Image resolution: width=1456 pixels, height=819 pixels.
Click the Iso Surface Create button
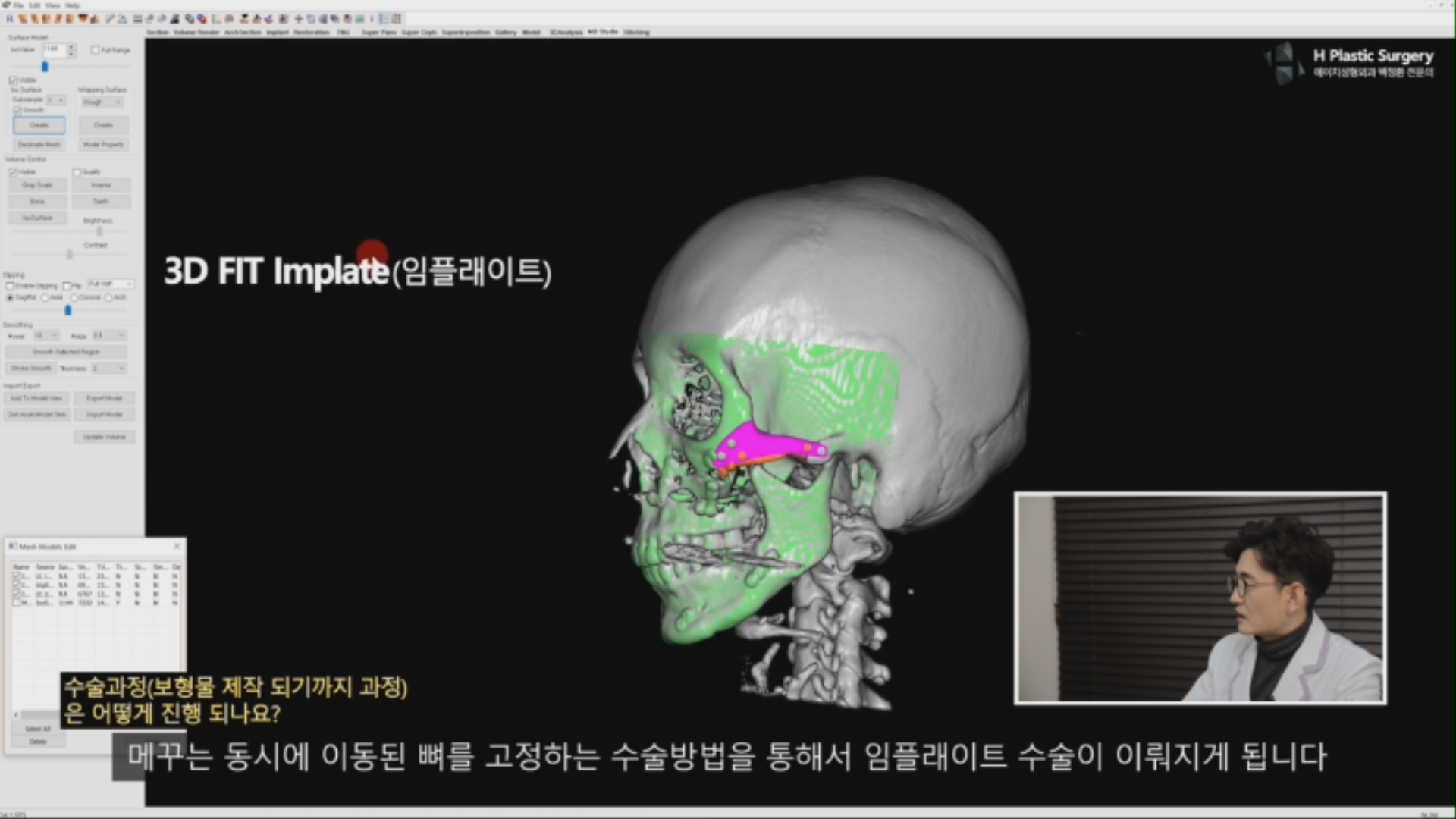(39, 125)
